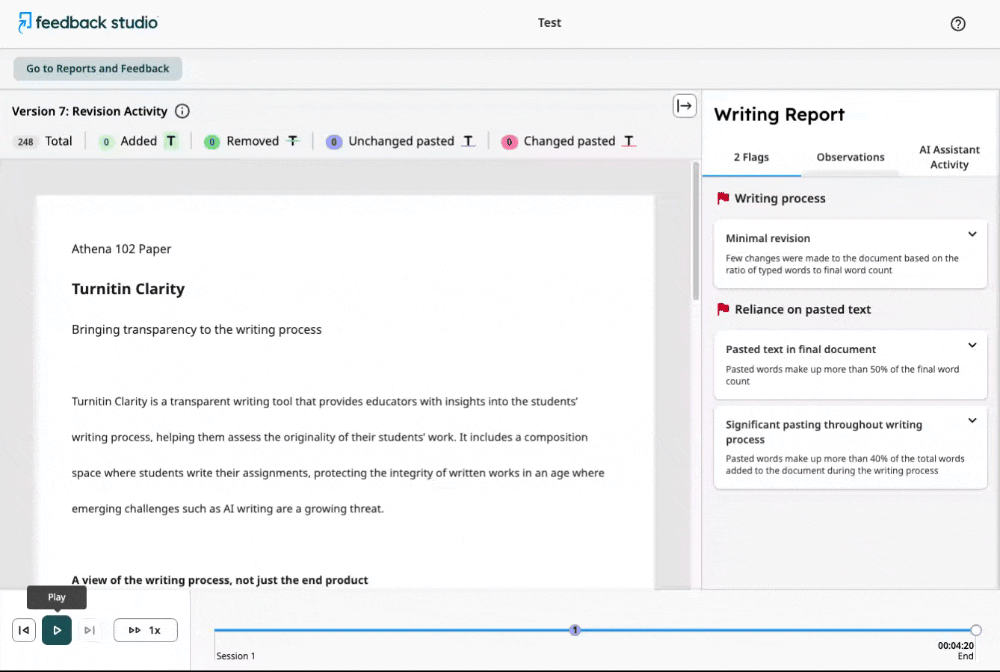Image resolution: width=1000 pixels, height=672 pixels.
Task: Switch to the Observations tab
Action: (850, 157)
